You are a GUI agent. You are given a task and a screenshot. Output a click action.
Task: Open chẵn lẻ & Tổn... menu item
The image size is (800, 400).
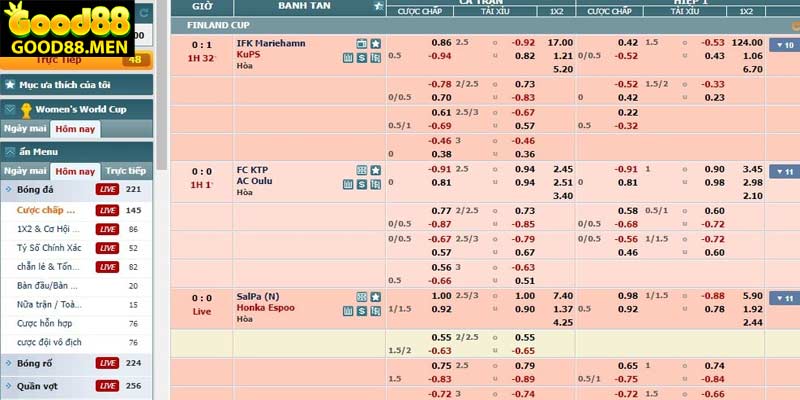48,267
